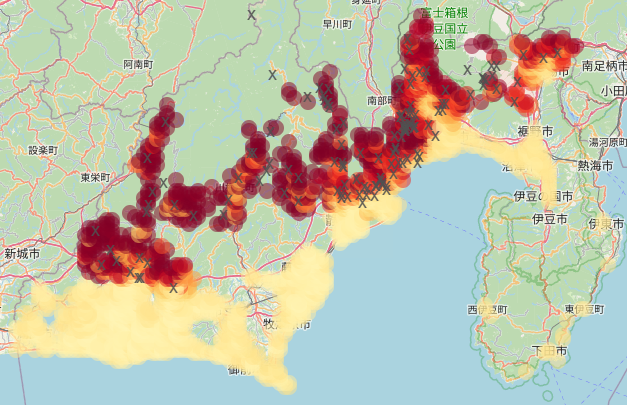Click the 阿南町 town label
Screen dimensions: 627x405
[138, 63]
